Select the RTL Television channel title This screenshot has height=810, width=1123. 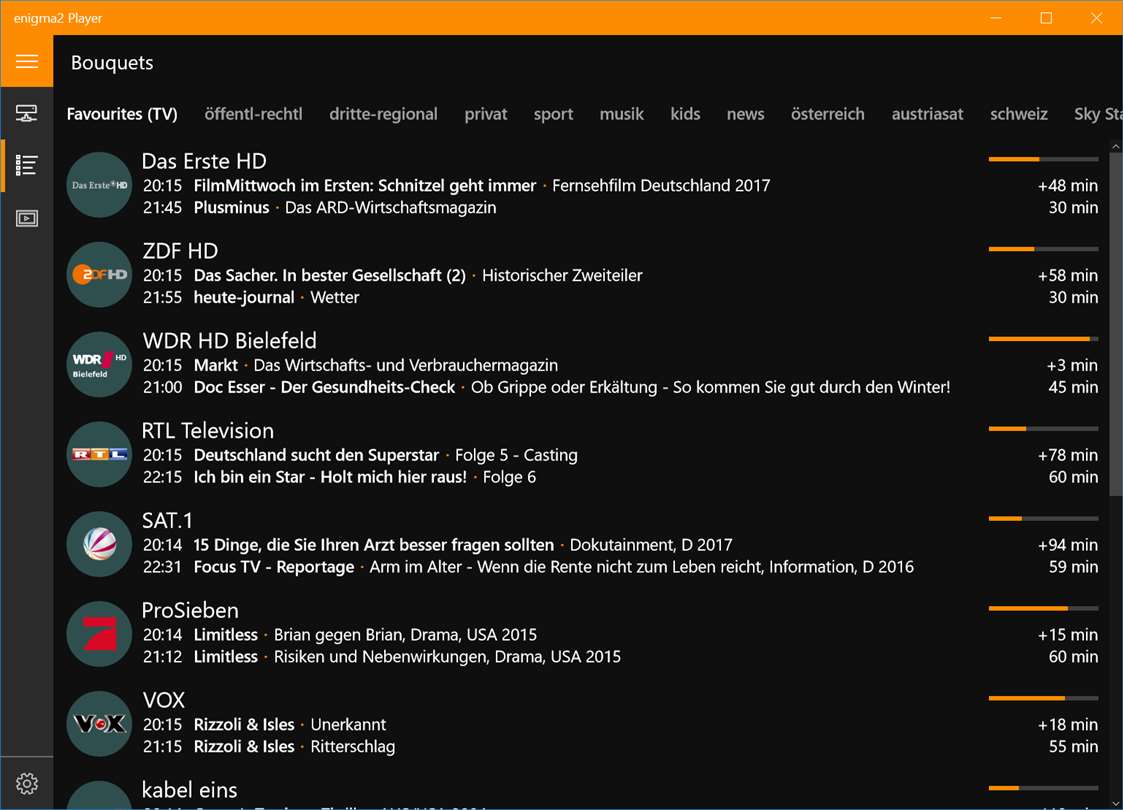(208, 430)
